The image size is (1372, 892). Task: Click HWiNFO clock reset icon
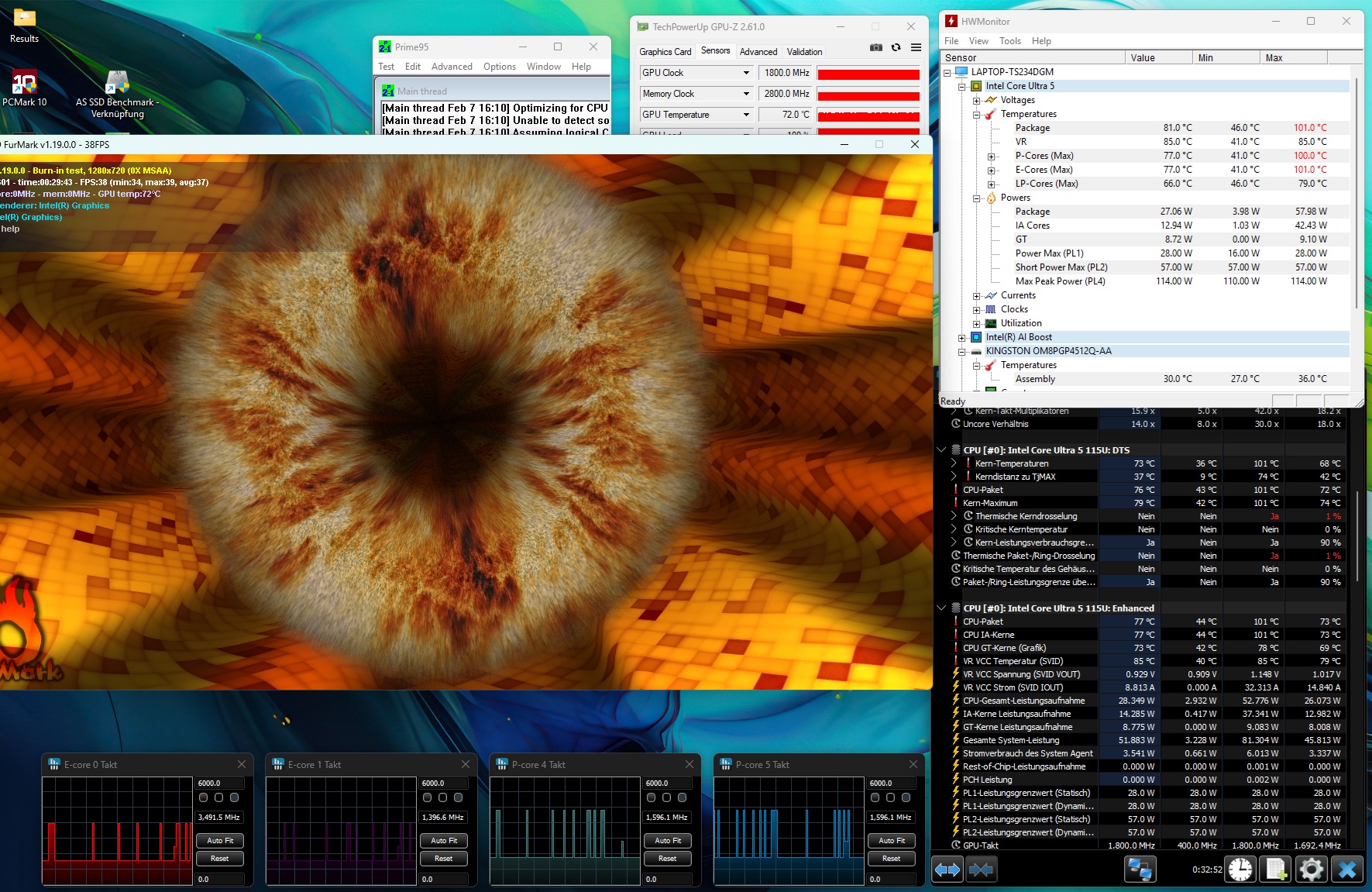click(1240, 870)
